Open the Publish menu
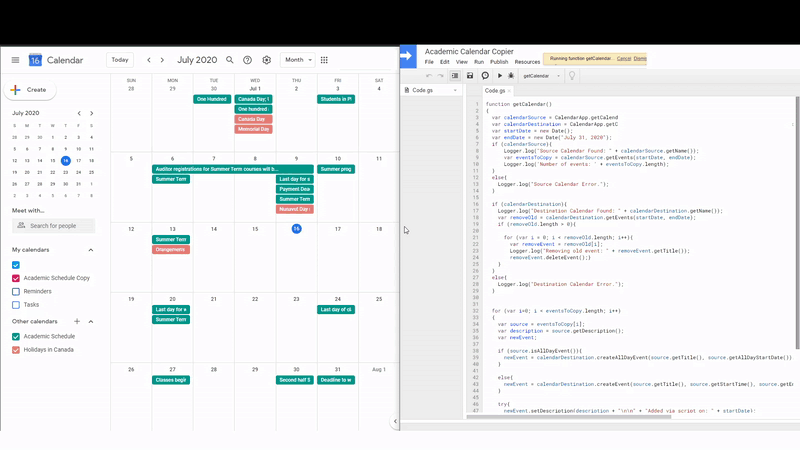This screenshot has width=800, height=450. 499,62
